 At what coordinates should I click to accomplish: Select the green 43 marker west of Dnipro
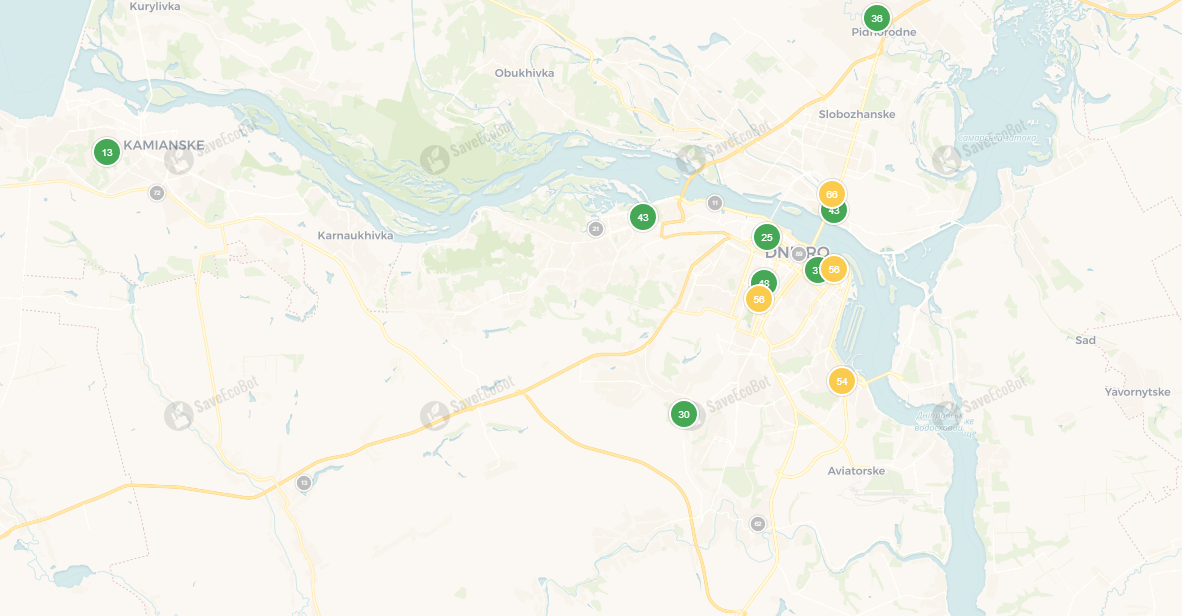click(642, 217)
